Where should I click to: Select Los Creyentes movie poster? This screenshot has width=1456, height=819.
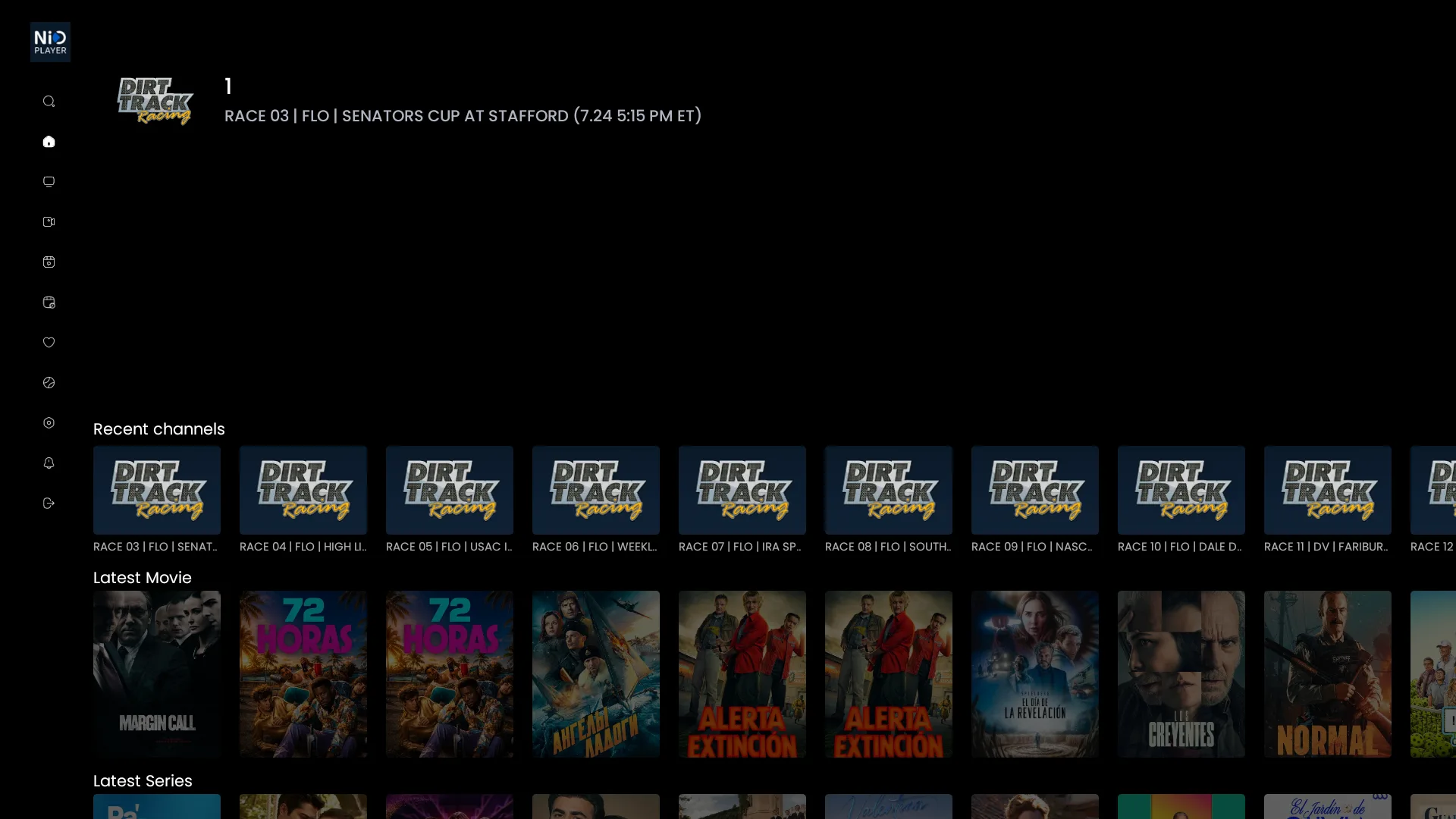click(1181, 674)
